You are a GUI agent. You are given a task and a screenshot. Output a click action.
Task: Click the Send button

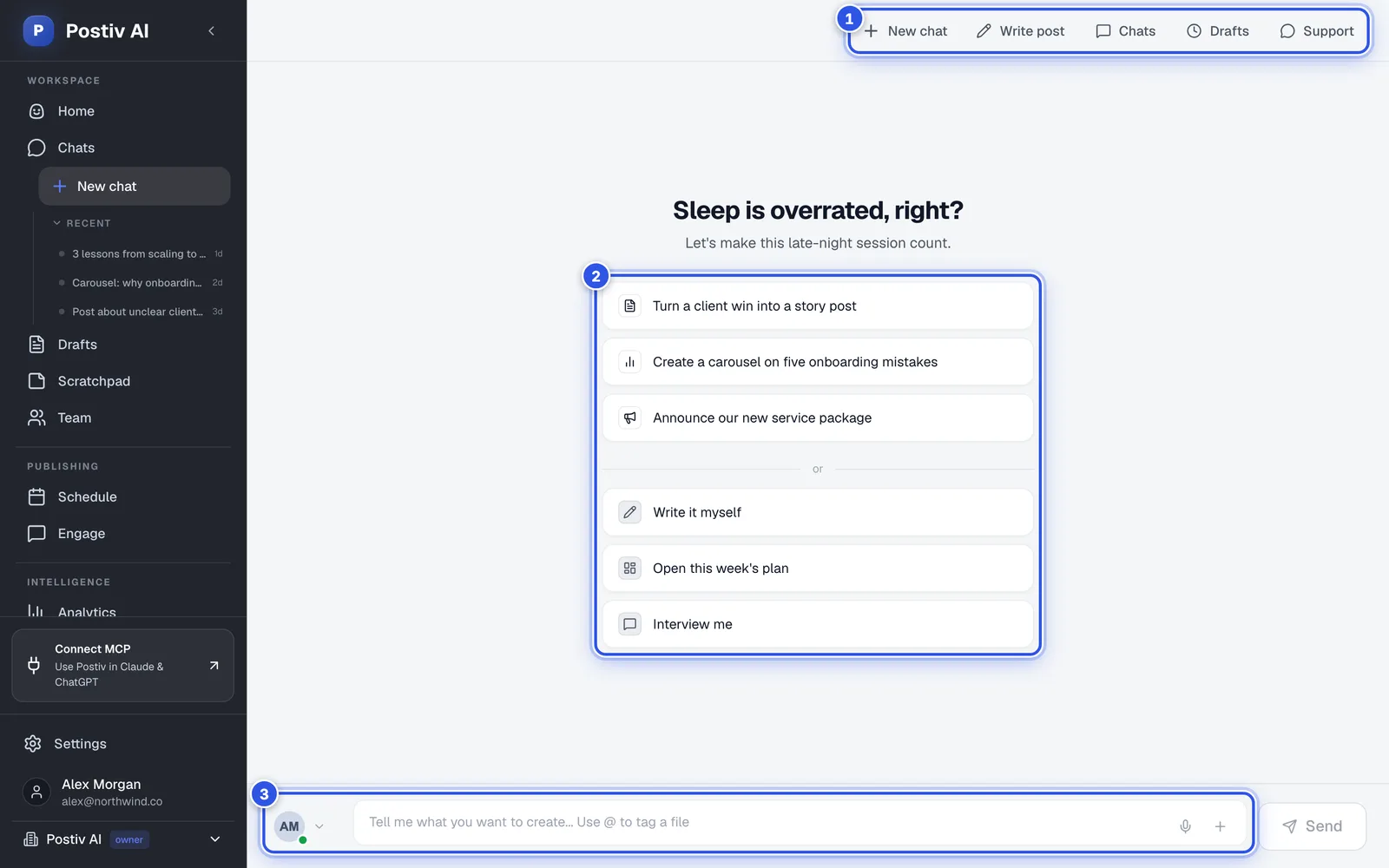(1313, 826)
